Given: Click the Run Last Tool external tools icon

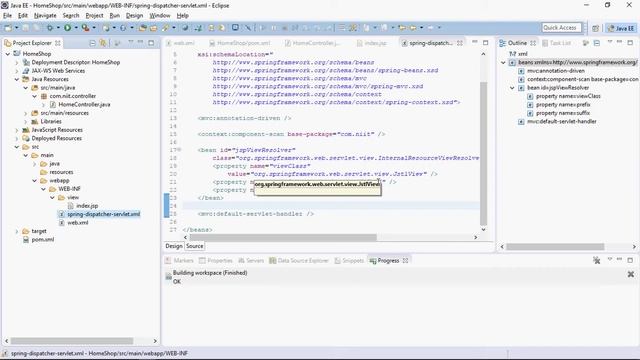Looking at the screenshot, I should tap(85, 28).
